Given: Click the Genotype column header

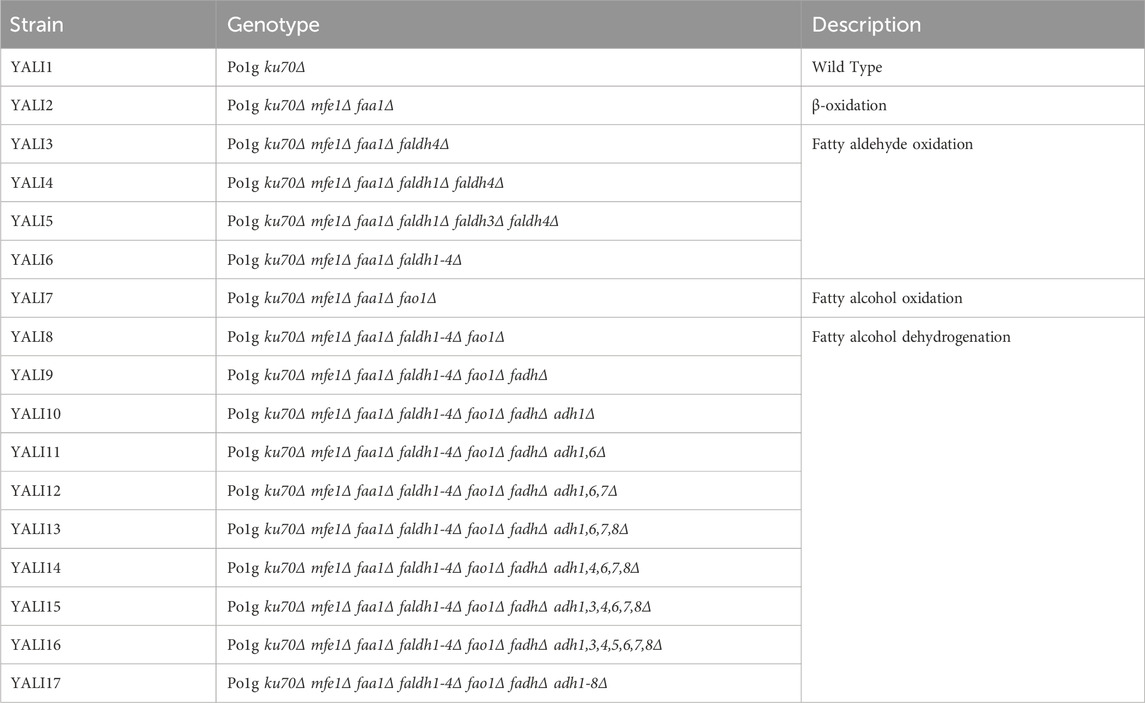Looking at the screenshot, I should pyautogui.click(x=273, y=25).
